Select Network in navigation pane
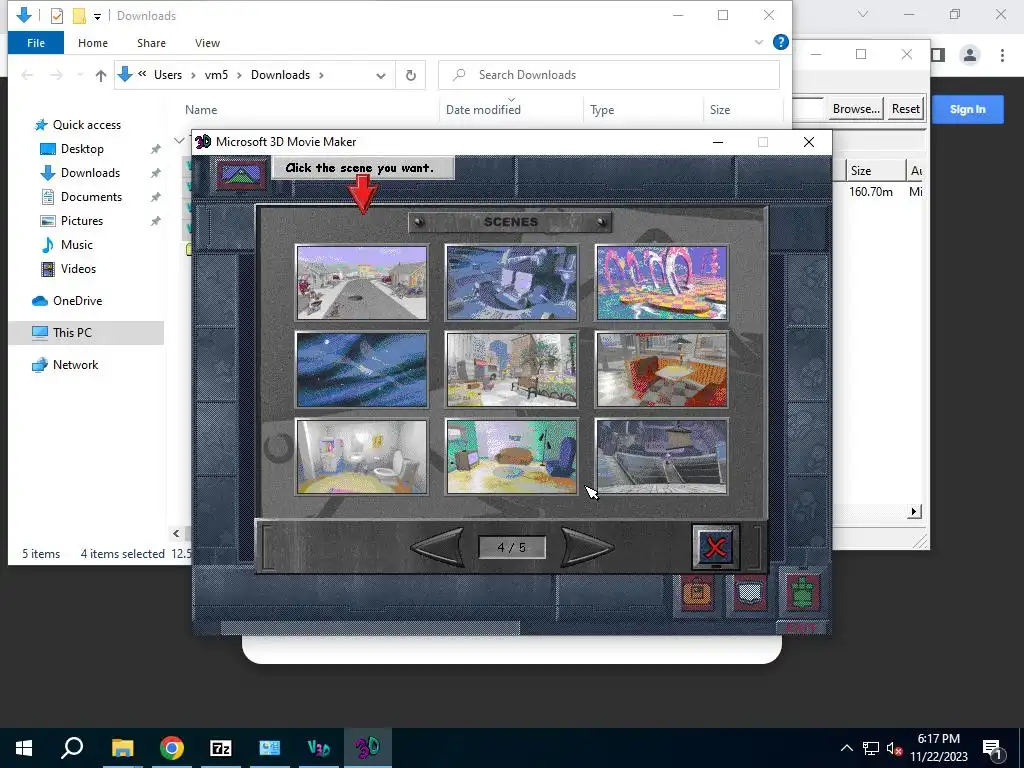This screenshot has height=768, width=1024. [x=75, y=365]
